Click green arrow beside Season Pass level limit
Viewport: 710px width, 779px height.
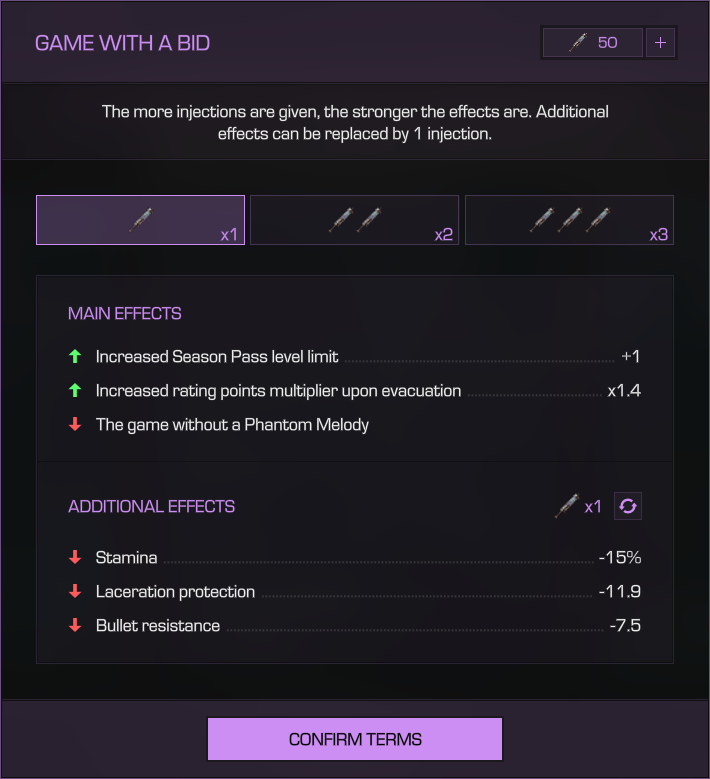pos(75,356)
